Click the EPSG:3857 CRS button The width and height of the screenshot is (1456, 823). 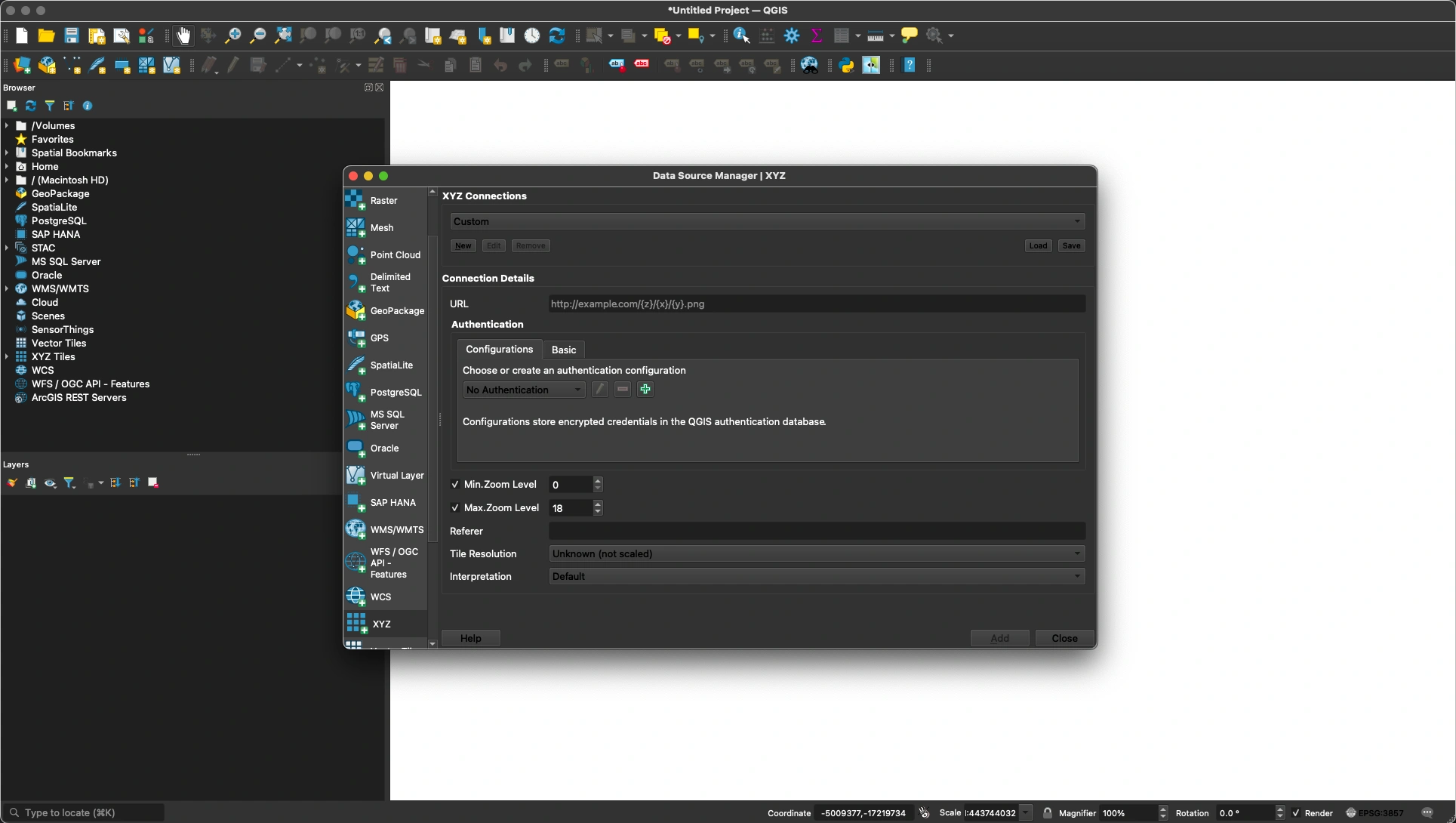click(1375, 813)
